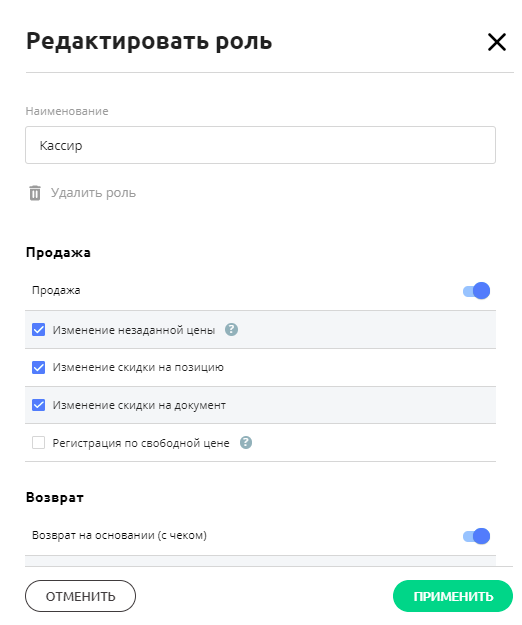This screenshot has height=625, width=522.
Task: Click the Удалить роль link
Action: coord(93,193)
